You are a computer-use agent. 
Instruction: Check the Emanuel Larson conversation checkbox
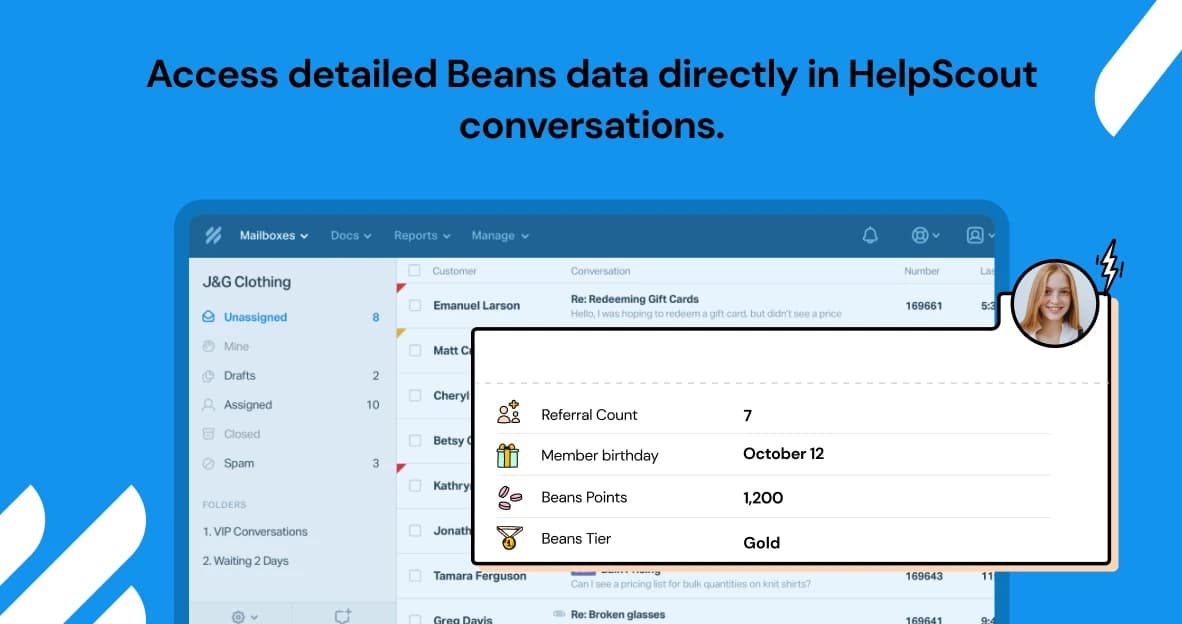coord(415,305)
